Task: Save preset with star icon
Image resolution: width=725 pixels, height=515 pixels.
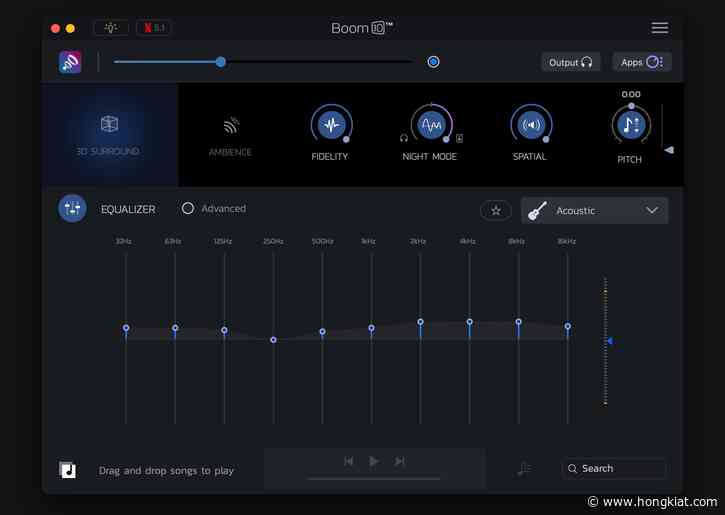Action: pyautogui.click(x=496, y=210)
